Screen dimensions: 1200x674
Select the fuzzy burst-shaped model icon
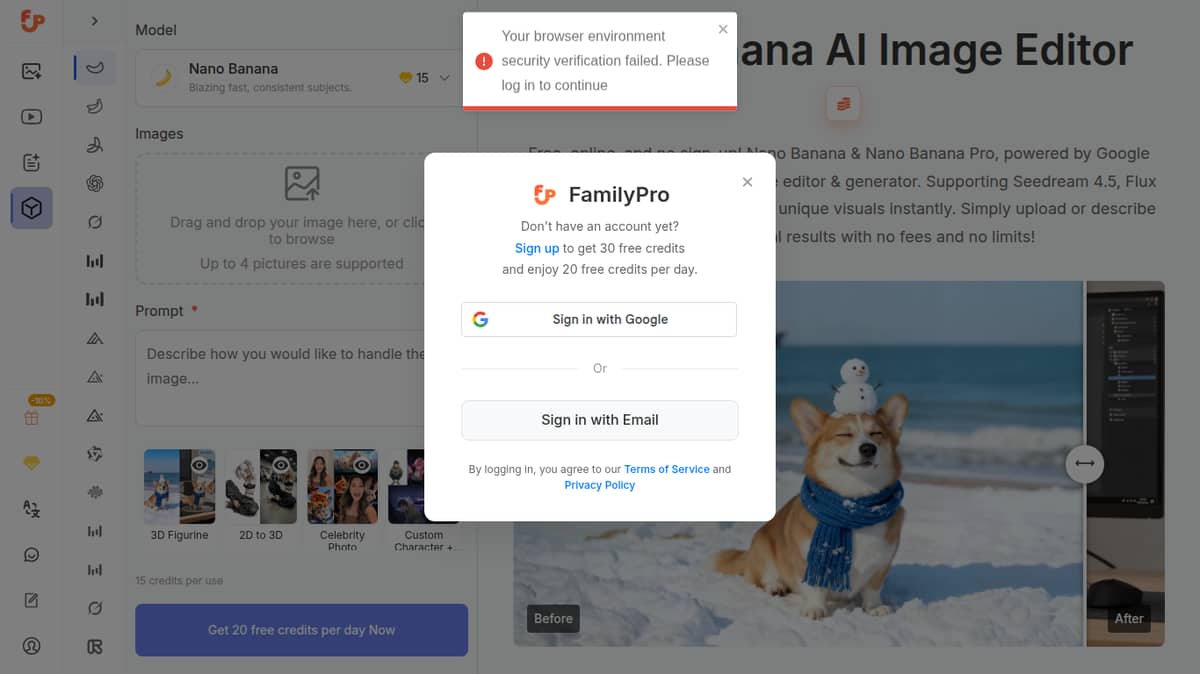point(95,492)
